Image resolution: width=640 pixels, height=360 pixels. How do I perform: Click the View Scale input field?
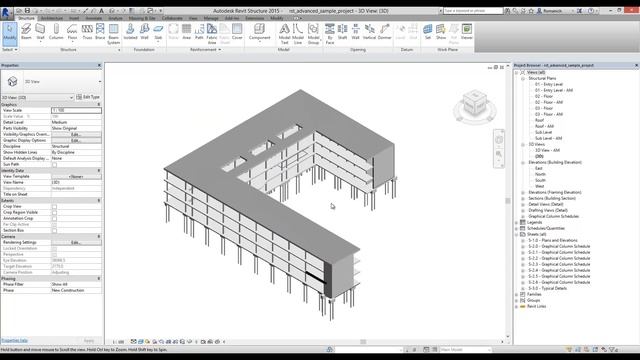click(x=76, y=110)
